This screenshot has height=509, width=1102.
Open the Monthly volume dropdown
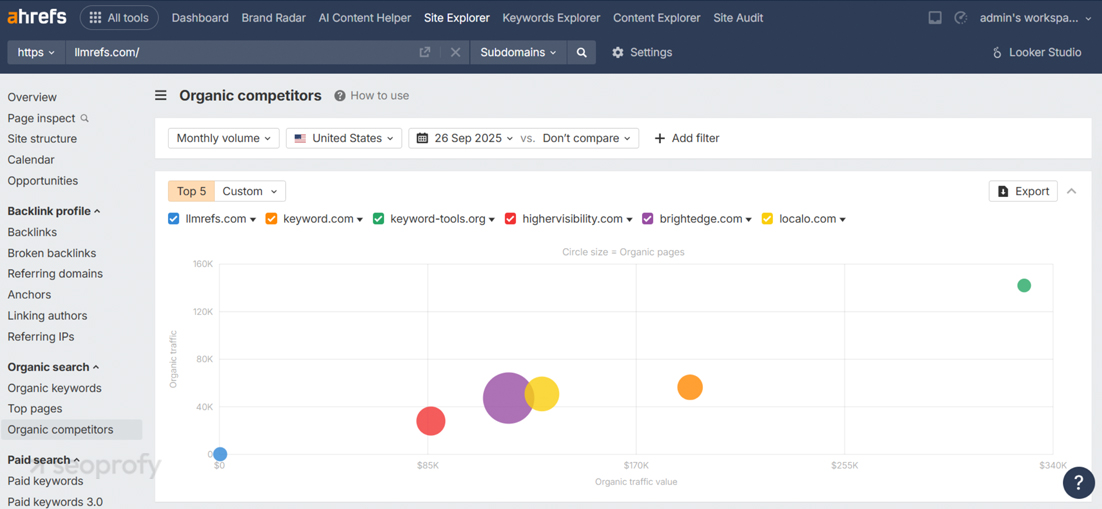click(x=223, y=138)
